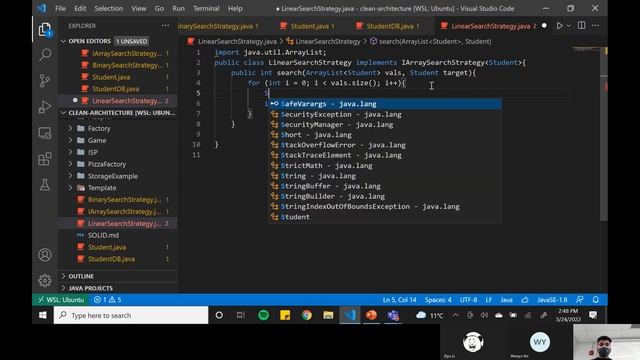
Task: Run the Java file with play button
Action: (559, 26)
